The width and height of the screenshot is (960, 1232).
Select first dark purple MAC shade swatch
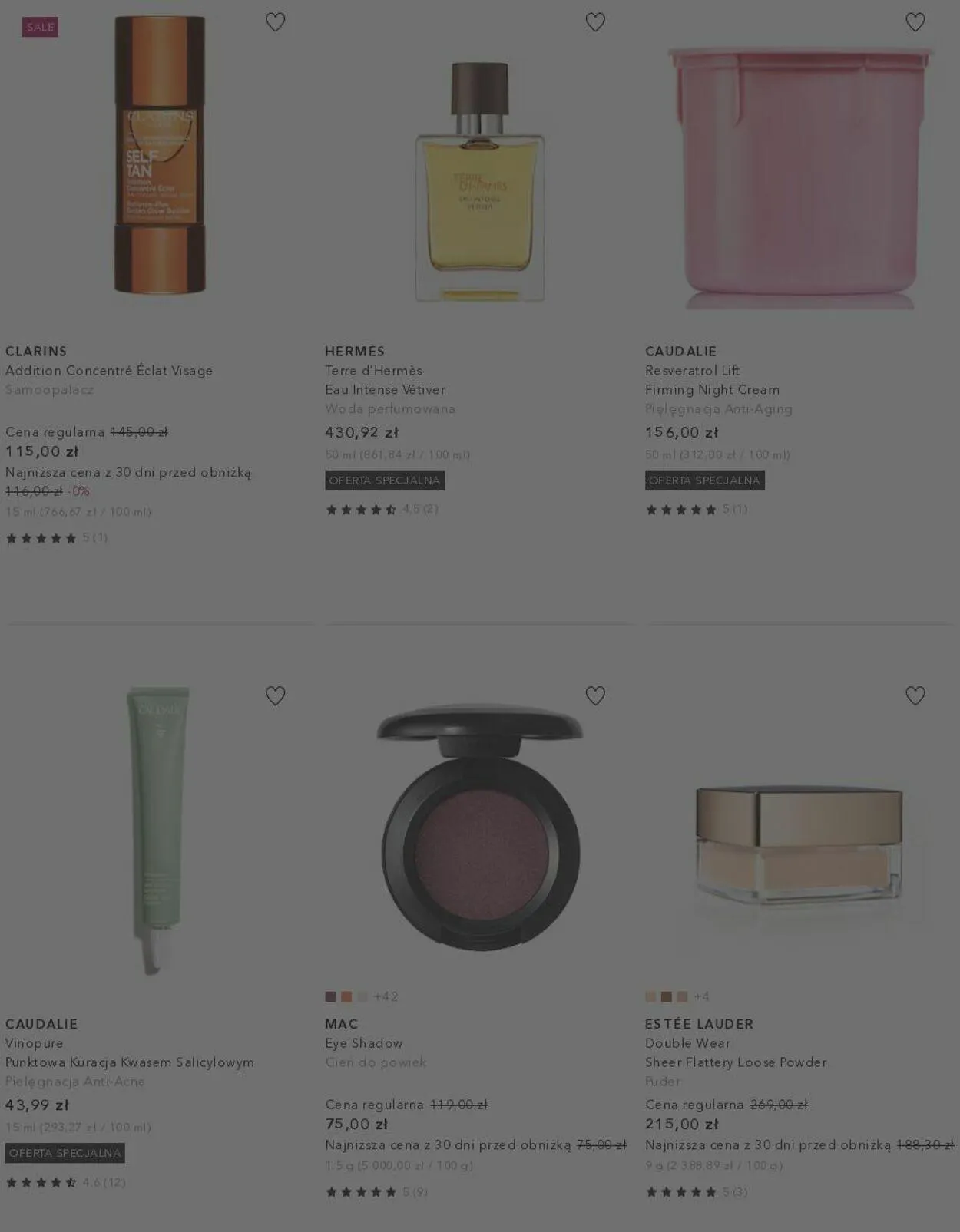coord(330,996)
